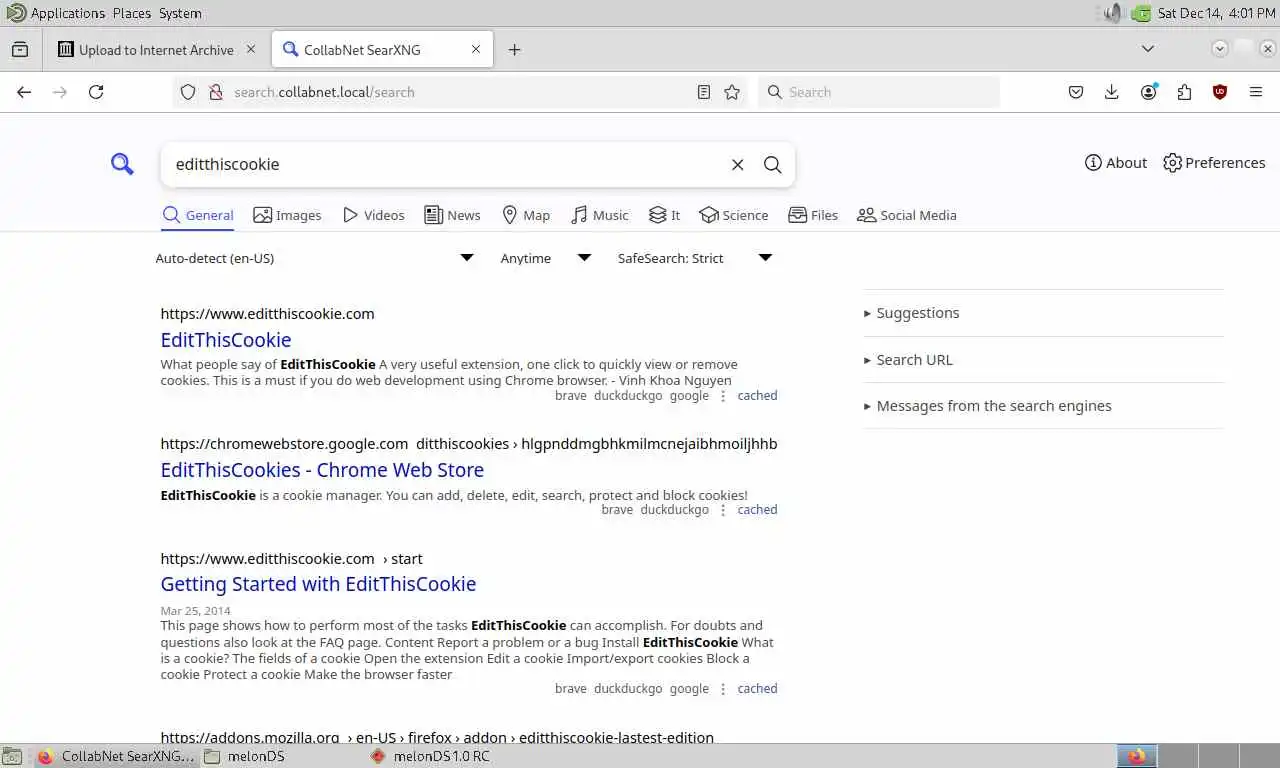Open EditThisCookies - Chrome Web Store result

pos(322,470)
